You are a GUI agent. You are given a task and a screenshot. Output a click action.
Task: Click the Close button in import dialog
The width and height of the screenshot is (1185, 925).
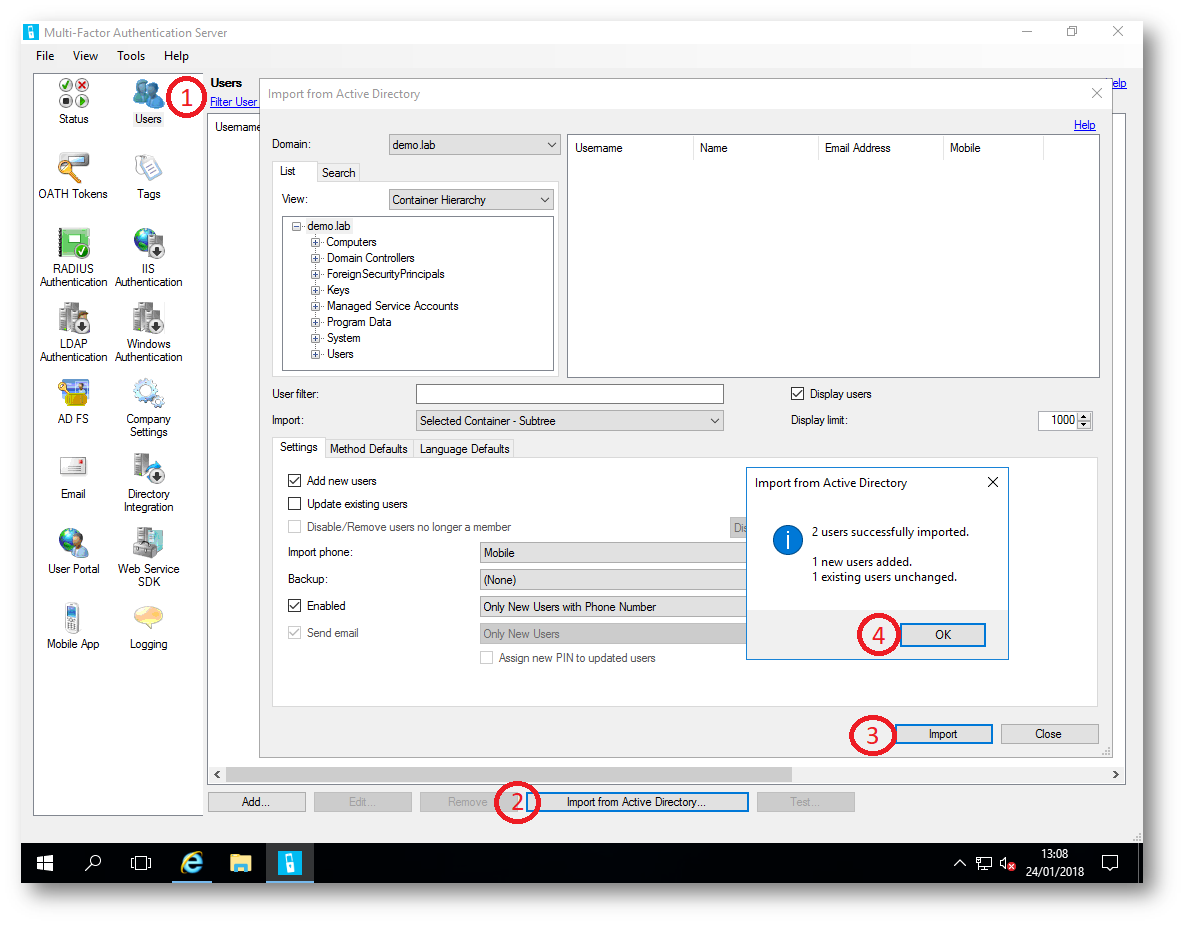tap(1049, 734)
